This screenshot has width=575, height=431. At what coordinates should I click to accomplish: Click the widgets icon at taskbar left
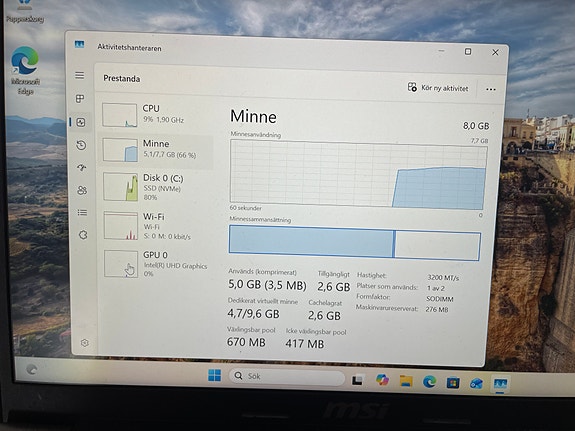click(32, 369)
